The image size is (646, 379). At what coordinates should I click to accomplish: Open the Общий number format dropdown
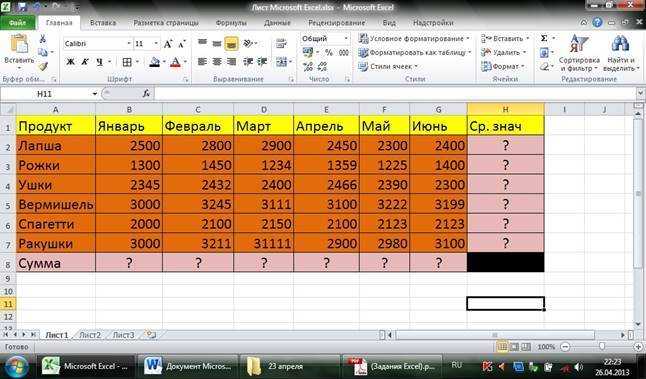(x=346, y=38)
